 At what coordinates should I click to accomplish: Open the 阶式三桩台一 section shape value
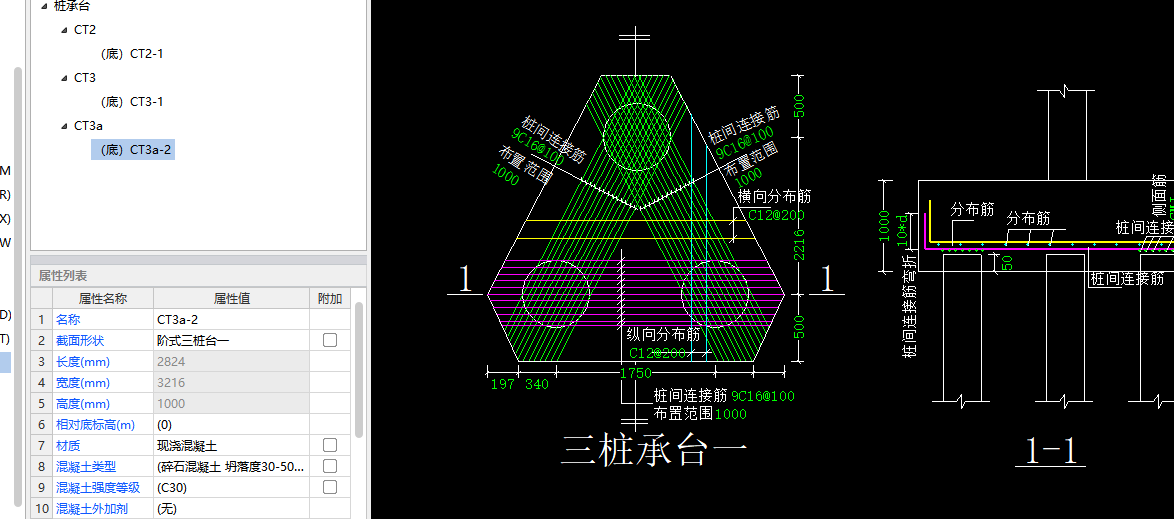[x=231, y=341]
